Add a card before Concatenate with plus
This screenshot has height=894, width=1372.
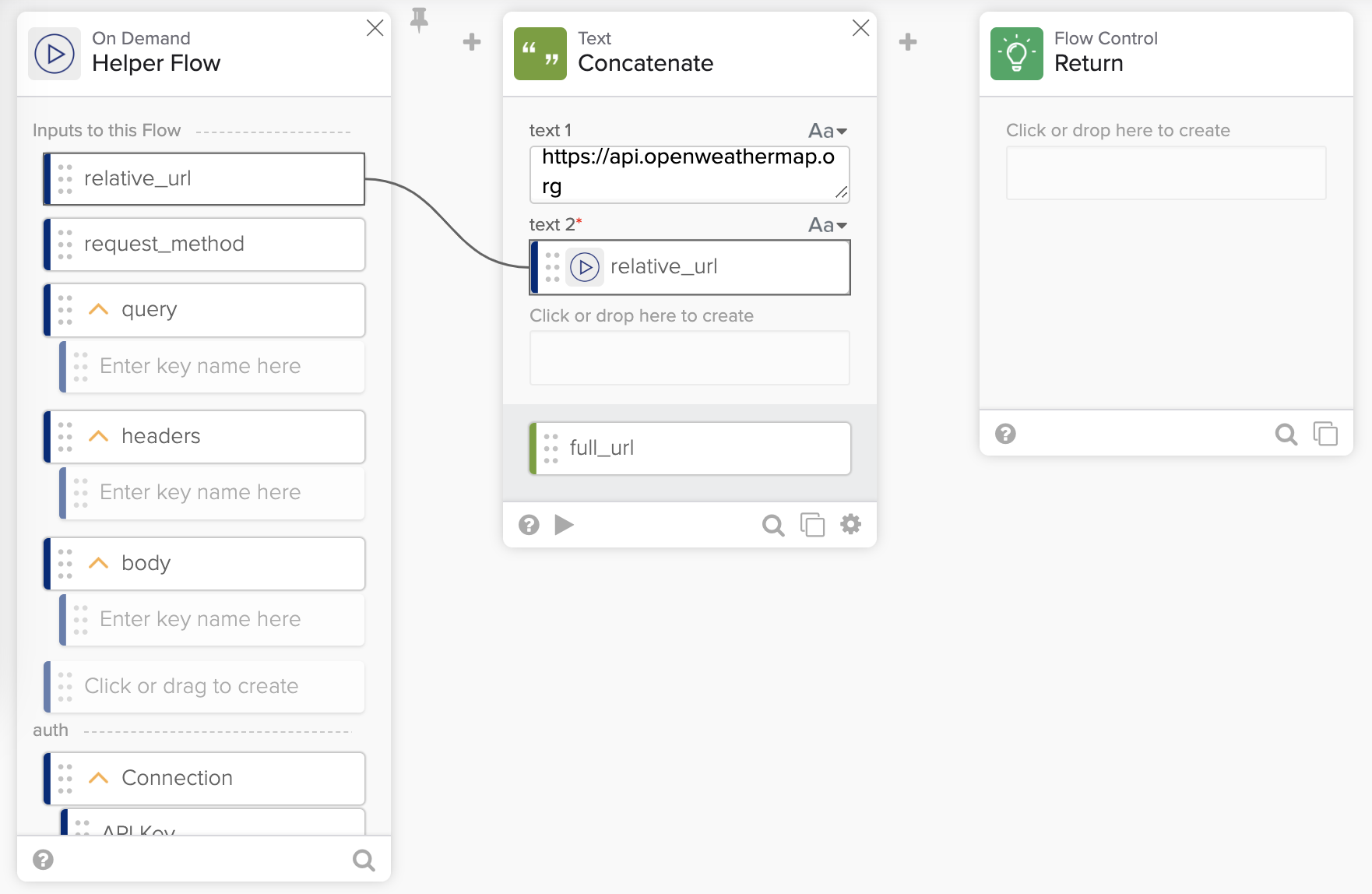472,42
